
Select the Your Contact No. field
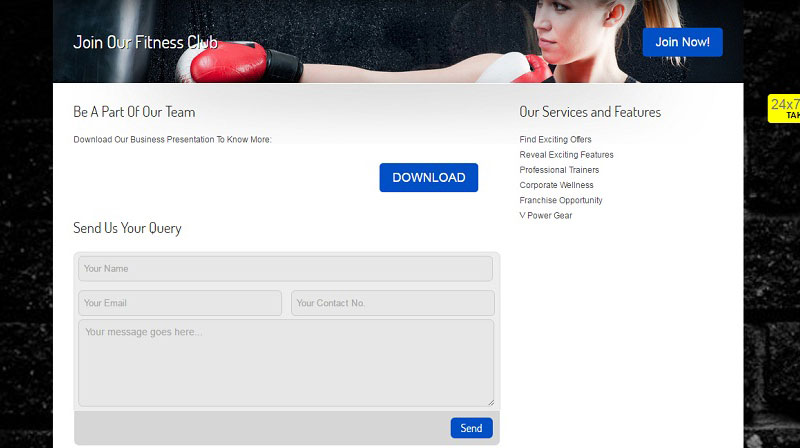[392, 303]
